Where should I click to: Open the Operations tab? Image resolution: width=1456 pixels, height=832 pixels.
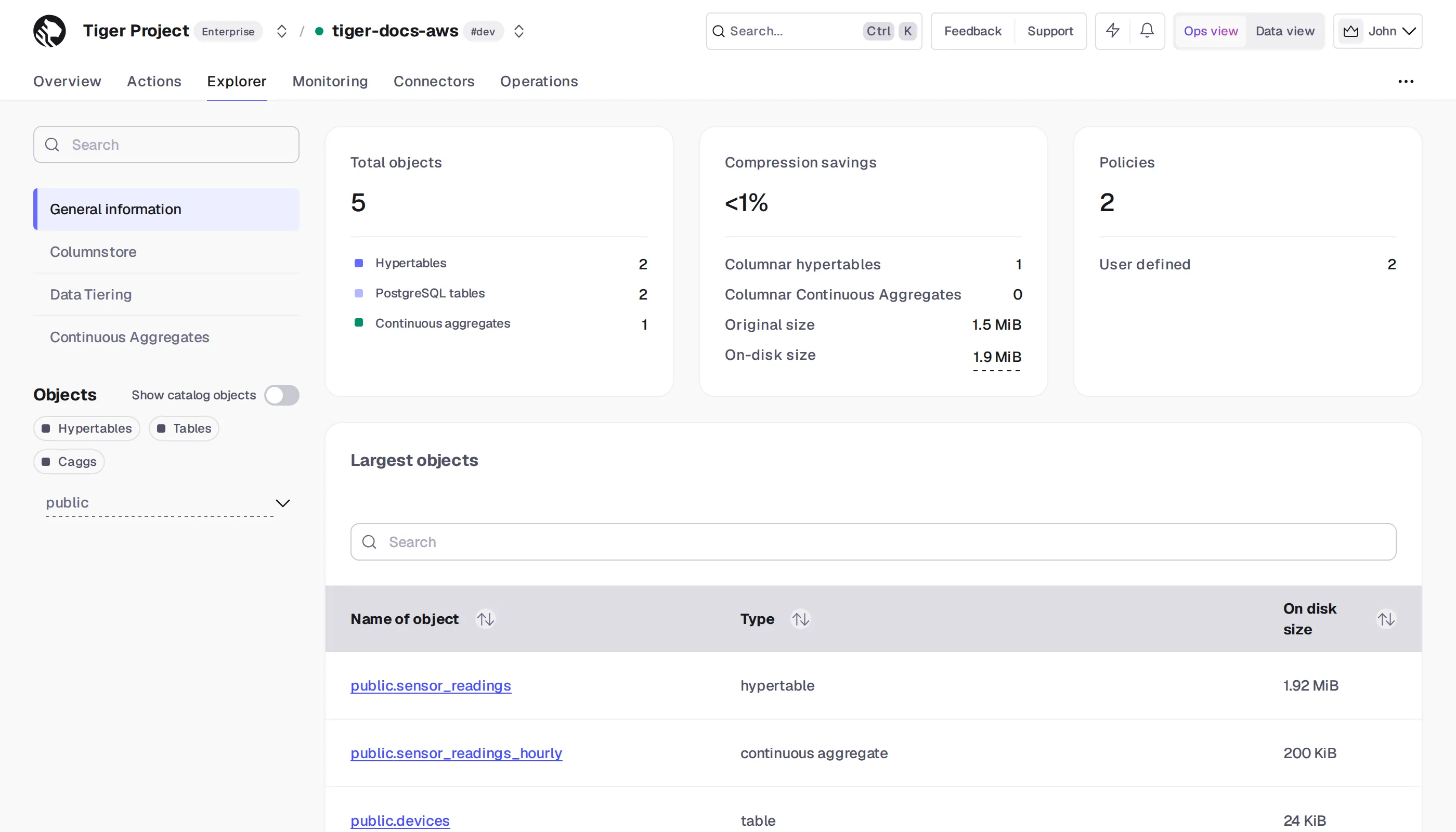pos(539,82)
